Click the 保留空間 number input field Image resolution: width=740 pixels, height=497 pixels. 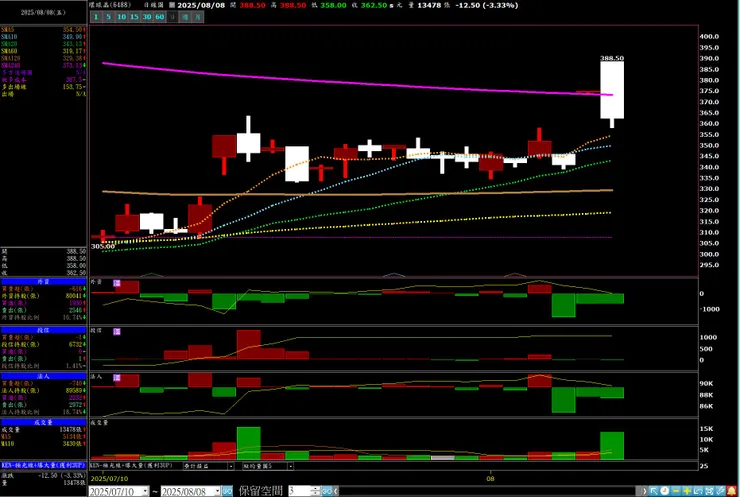[x=300, y=491]
